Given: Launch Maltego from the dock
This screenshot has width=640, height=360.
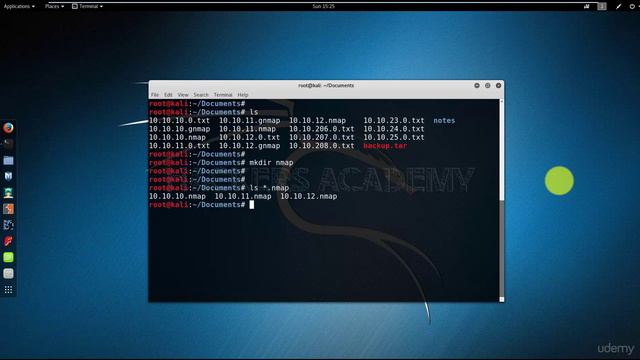Looking at the screenshot, I should point(8,225).
